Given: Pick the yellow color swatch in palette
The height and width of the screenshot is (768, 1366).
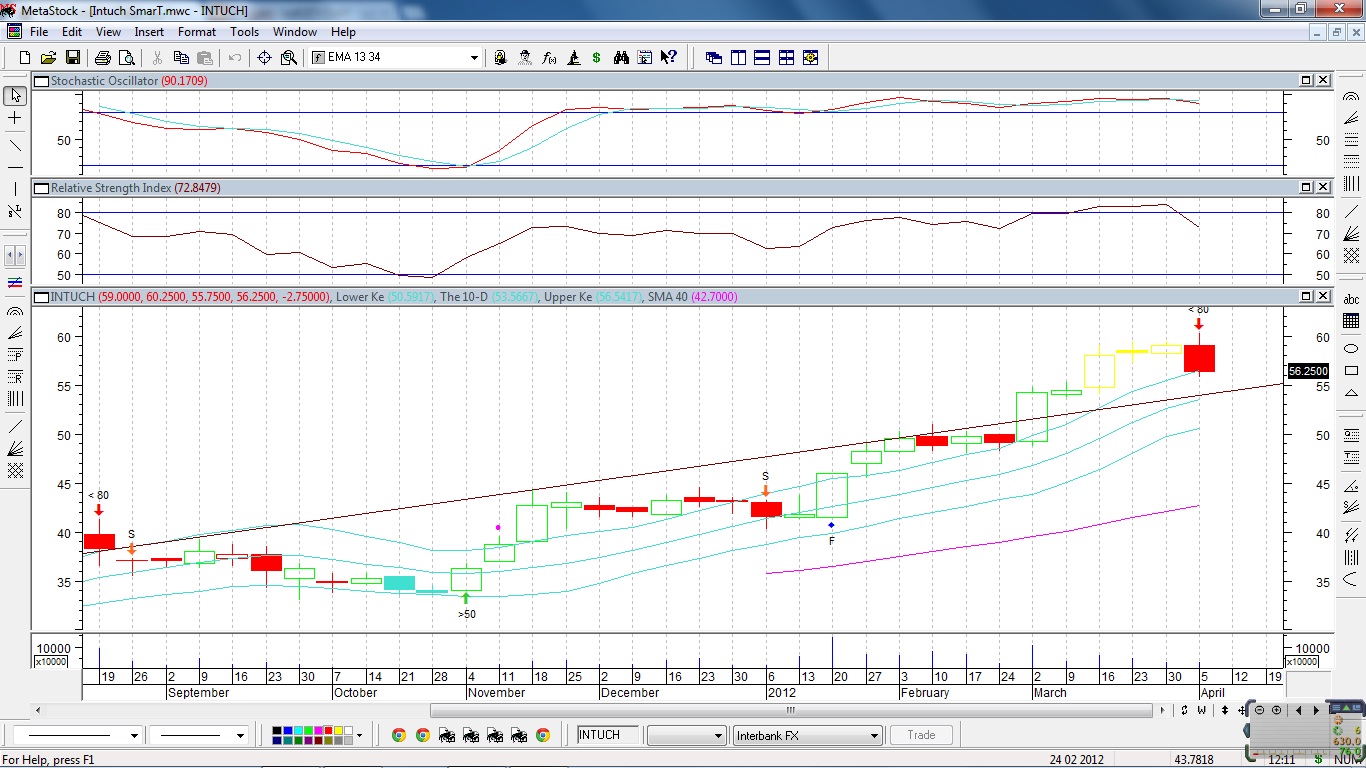Looking at the screenshot, I should click(x=339, y=731).
